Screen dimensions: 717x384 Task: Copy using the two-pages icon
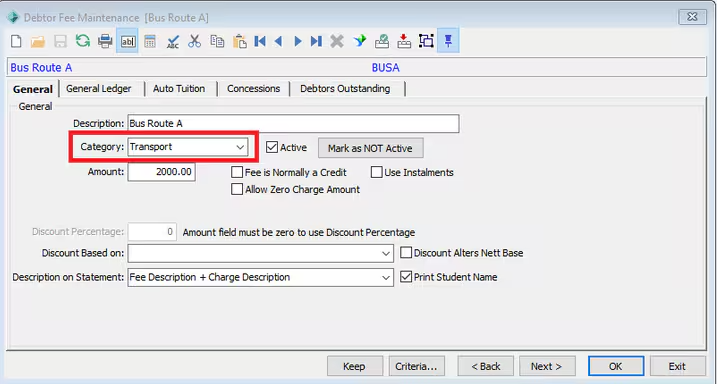[217, 41]
